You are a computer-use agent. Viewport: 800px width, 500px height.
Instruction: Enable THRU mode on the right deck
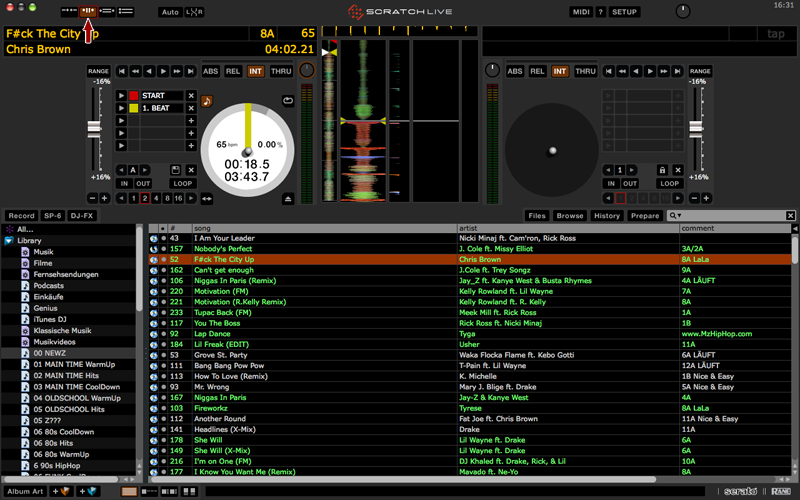tap(585, 72)
